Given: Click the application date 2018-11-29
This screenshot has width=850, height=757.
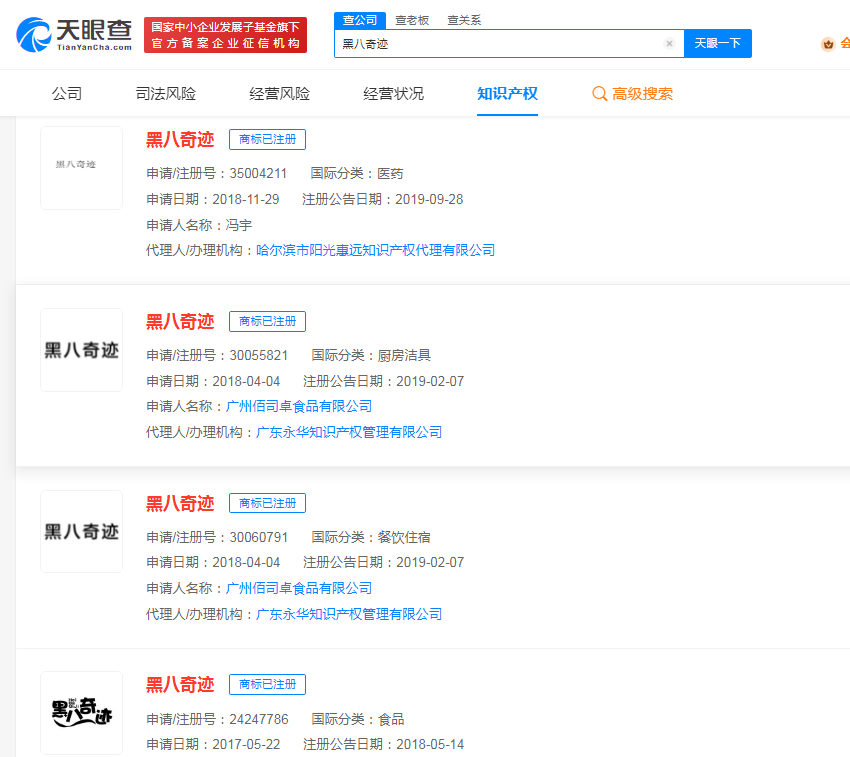Looking at the screenshot, I should (x=246, y=200).
